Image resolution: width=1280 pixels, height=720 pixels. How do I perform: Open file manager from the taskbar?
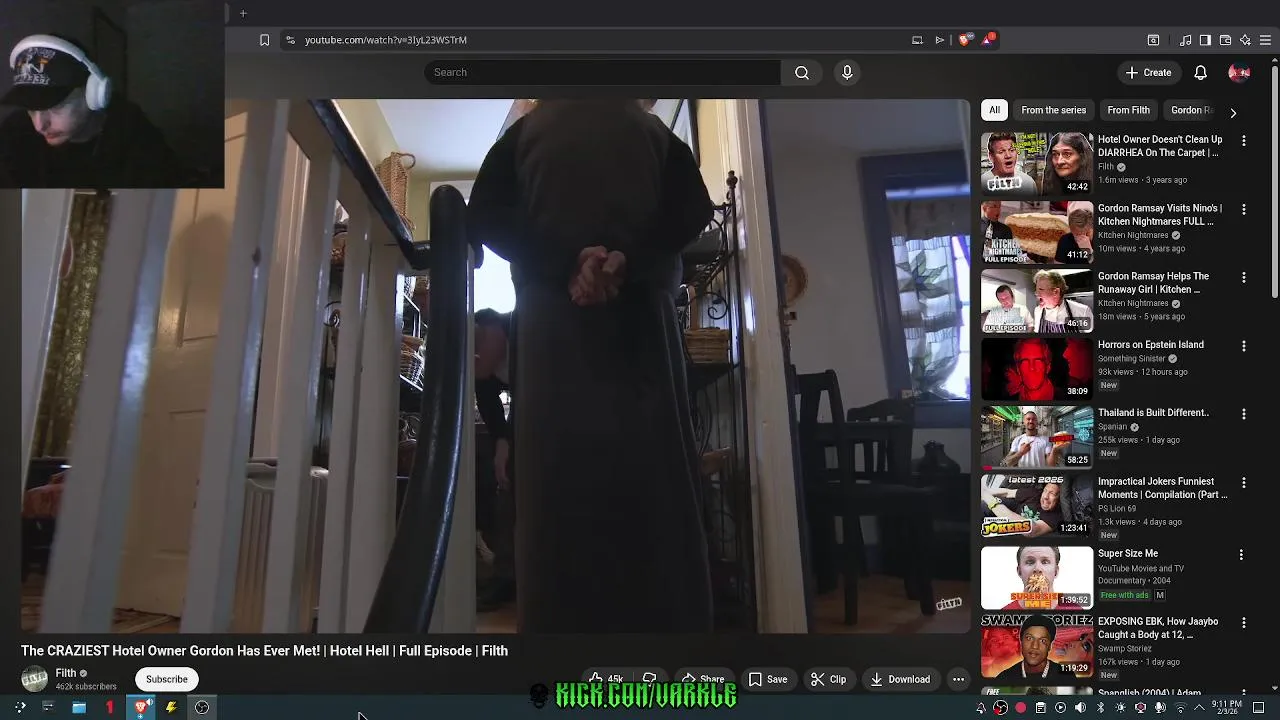(x=78, y=707)
